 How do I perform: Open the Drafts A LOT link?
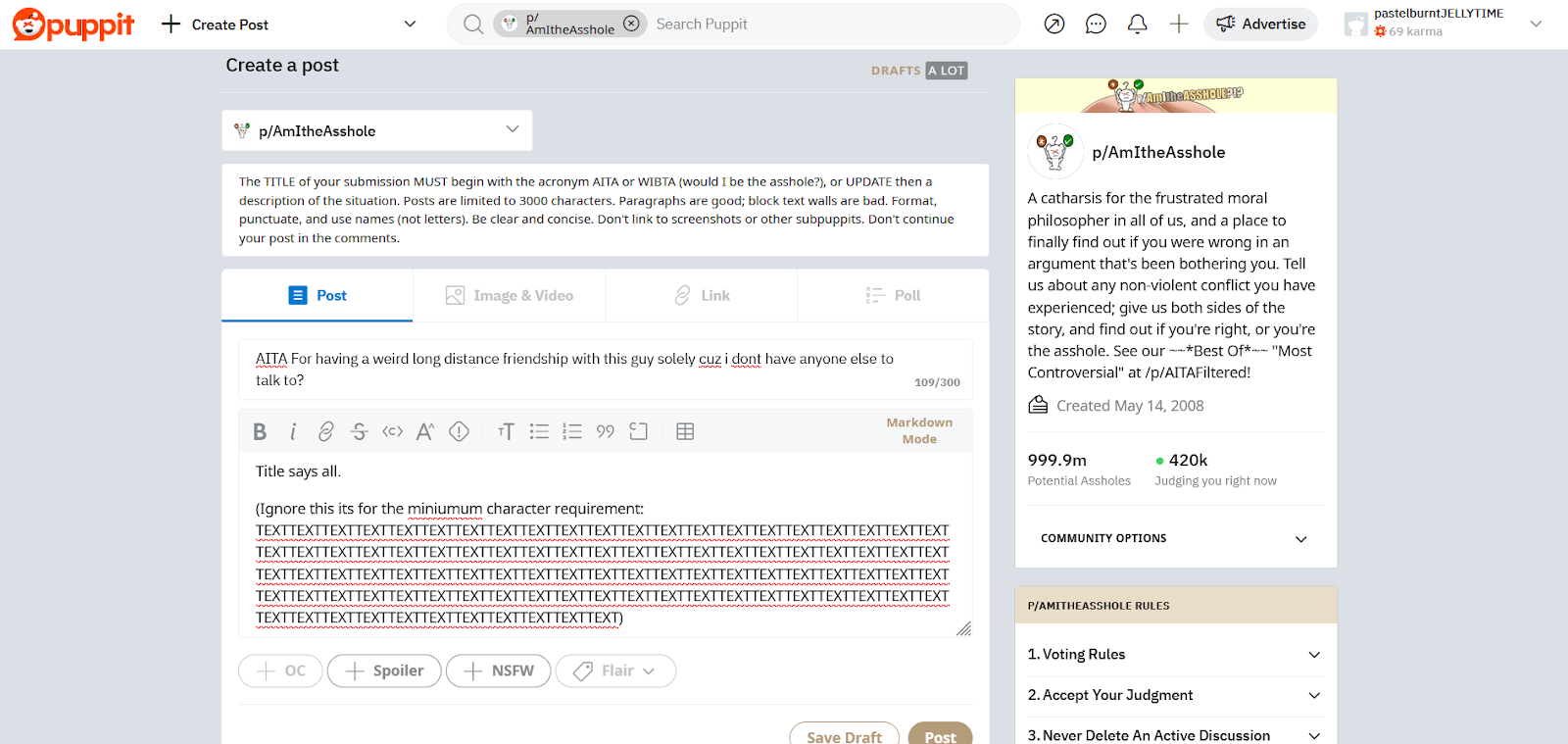click(x=919, y=71)
